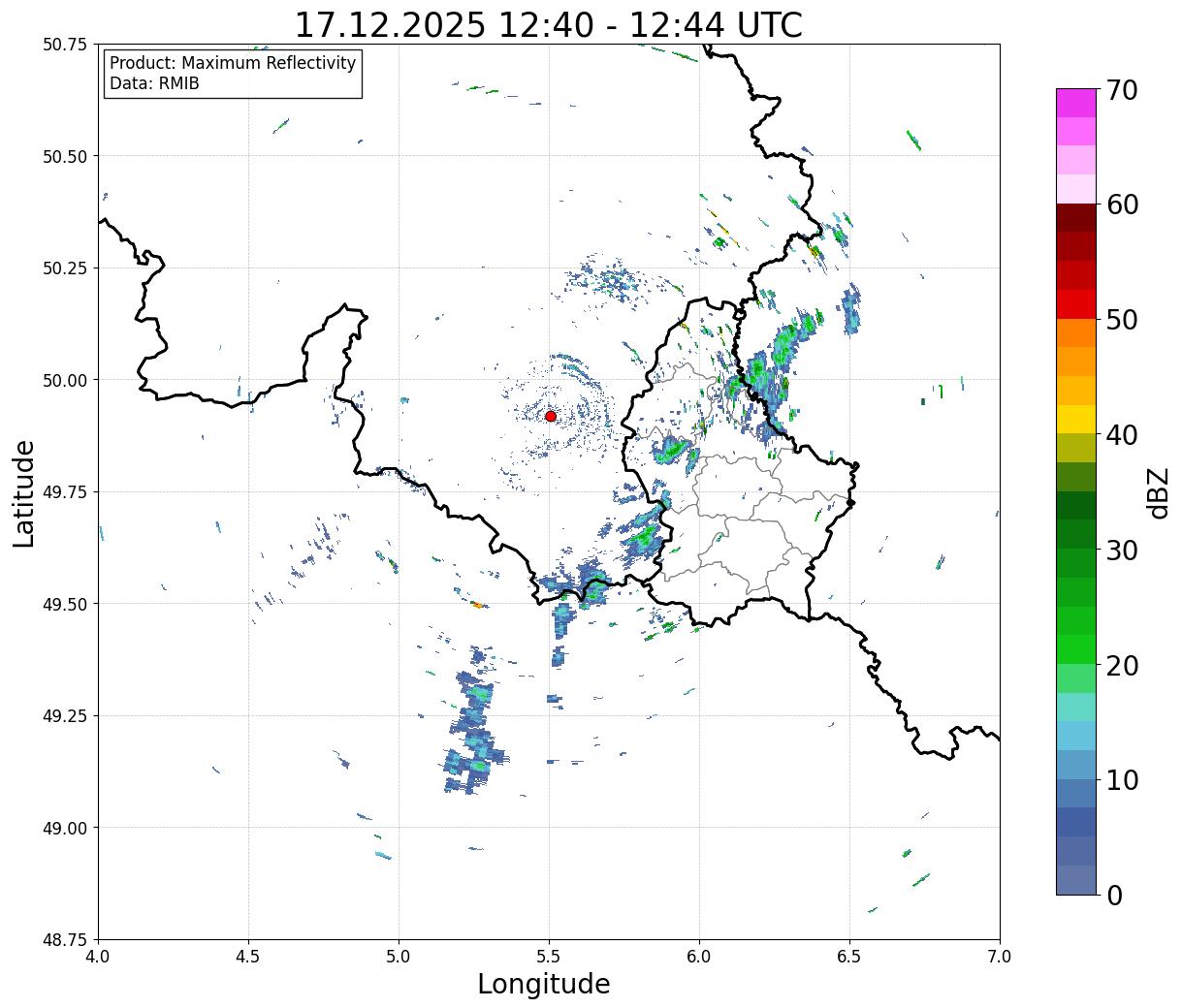Screen dimensions: 1182x1008
Task: Click the 48.75 latitude tick label
Action: pos(65,940)
